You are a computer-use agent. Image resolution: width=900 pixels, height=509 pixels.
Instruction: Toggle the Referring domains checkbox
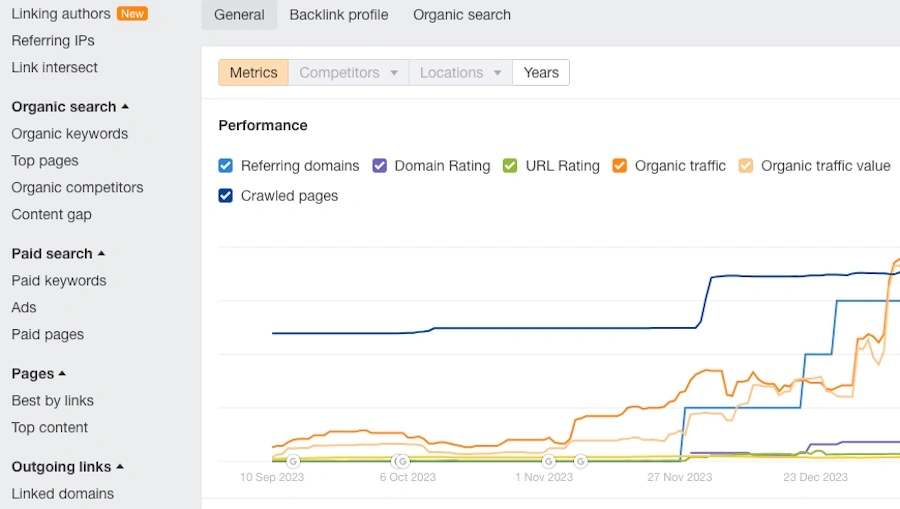point(226,166)
